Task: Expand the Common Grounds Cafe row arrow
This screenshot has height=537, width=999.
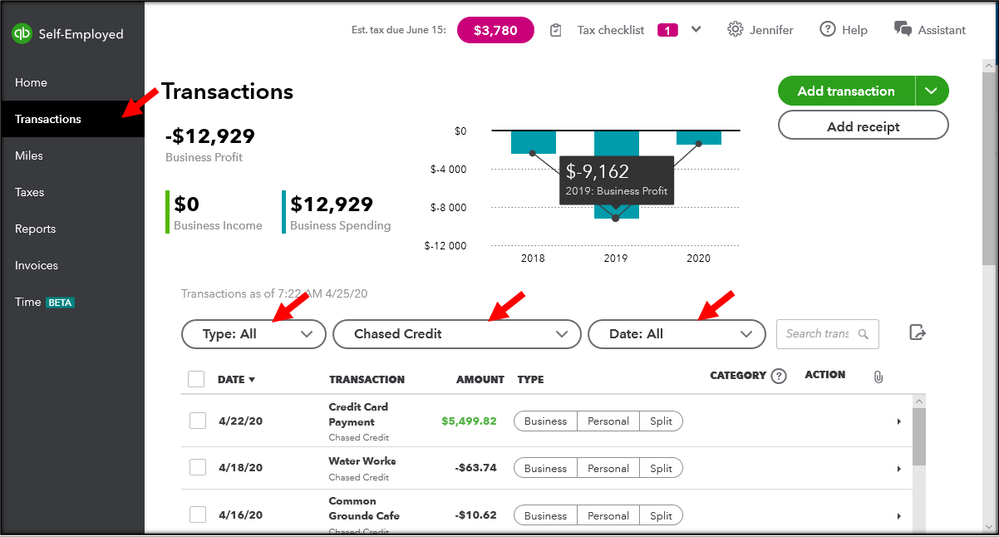Action: pyautogui.click(x=899, y=515)
